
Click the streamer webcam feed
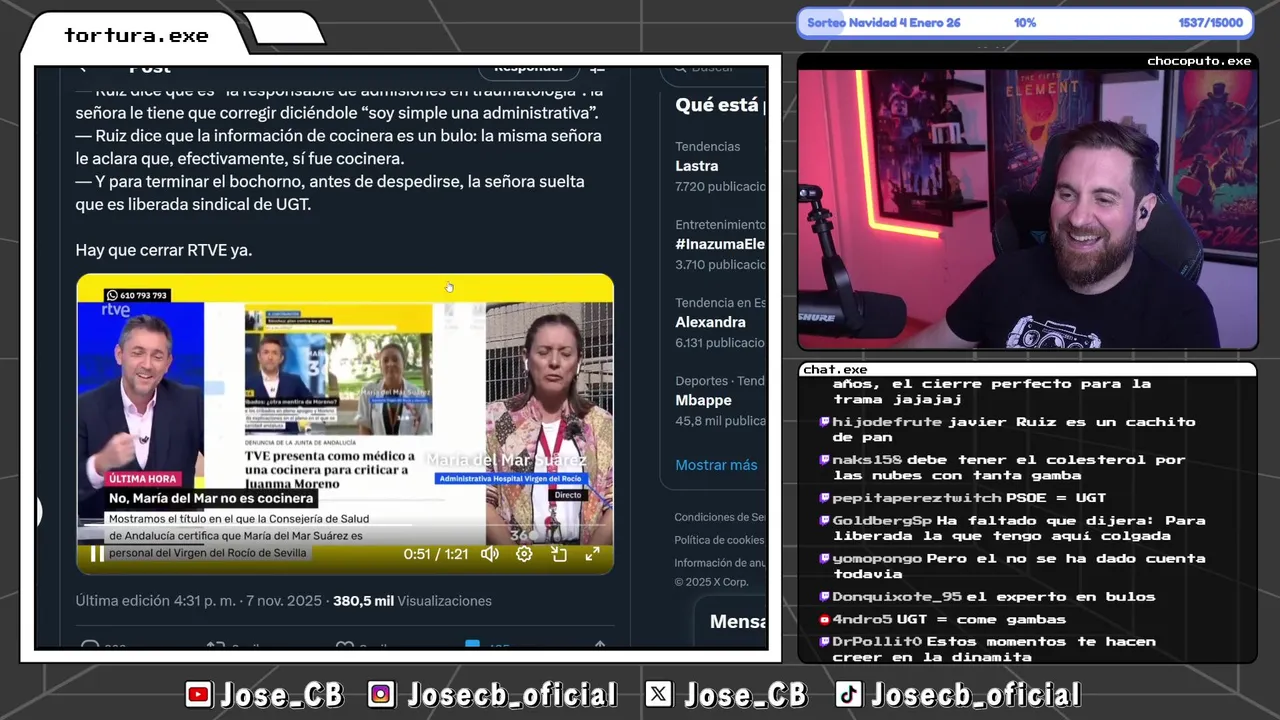point(1027,209)
